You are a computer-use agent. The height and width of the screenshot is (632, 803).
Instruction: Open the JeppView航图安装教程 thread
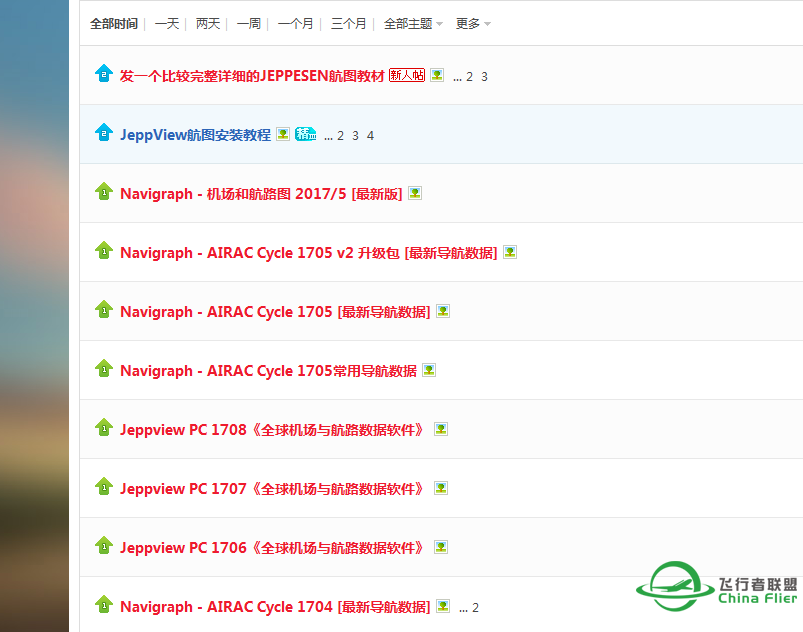[197, 133]
